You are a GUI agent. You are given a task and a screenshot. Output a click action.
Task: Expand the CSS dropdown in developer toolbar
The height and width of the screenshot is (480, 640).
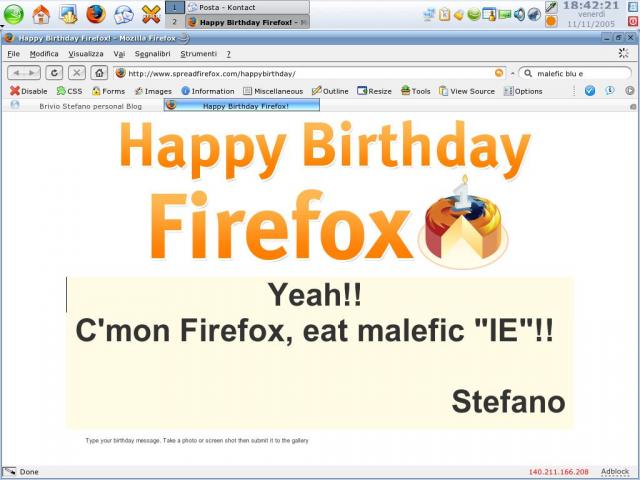coord(69,91)
